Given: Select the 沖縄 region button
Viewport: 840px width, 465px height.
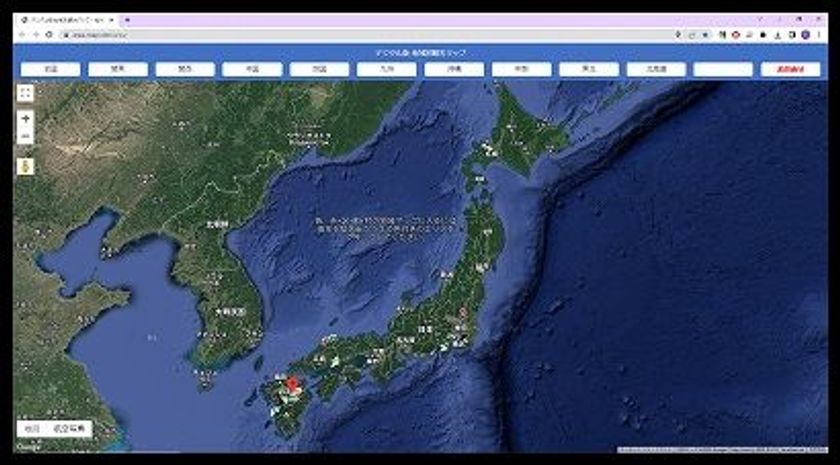Looking at the screenshot, I should tap(454, 70).
